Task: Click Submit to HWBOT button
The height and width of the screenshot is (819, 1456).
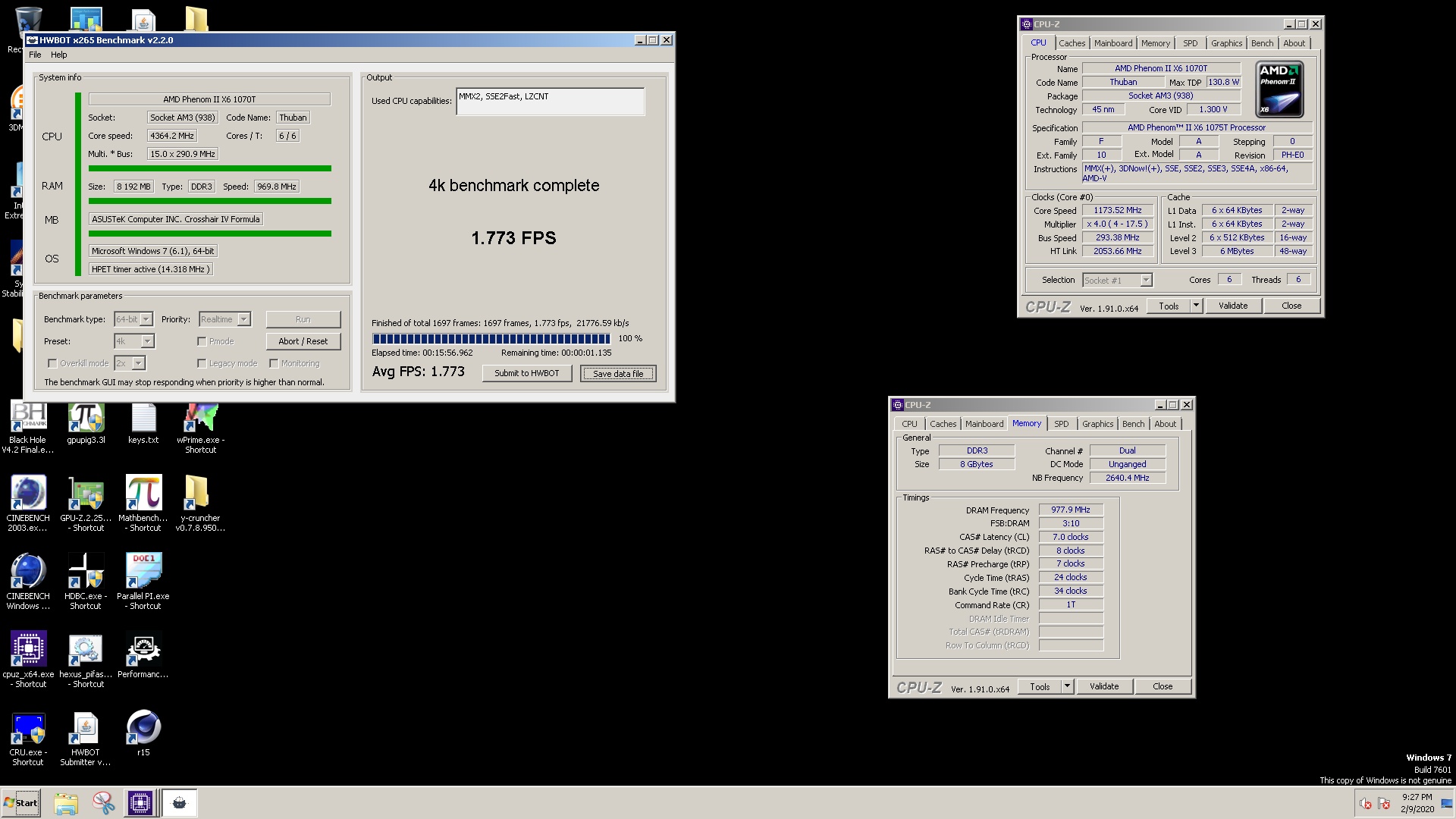Action: tap(527, 373)
